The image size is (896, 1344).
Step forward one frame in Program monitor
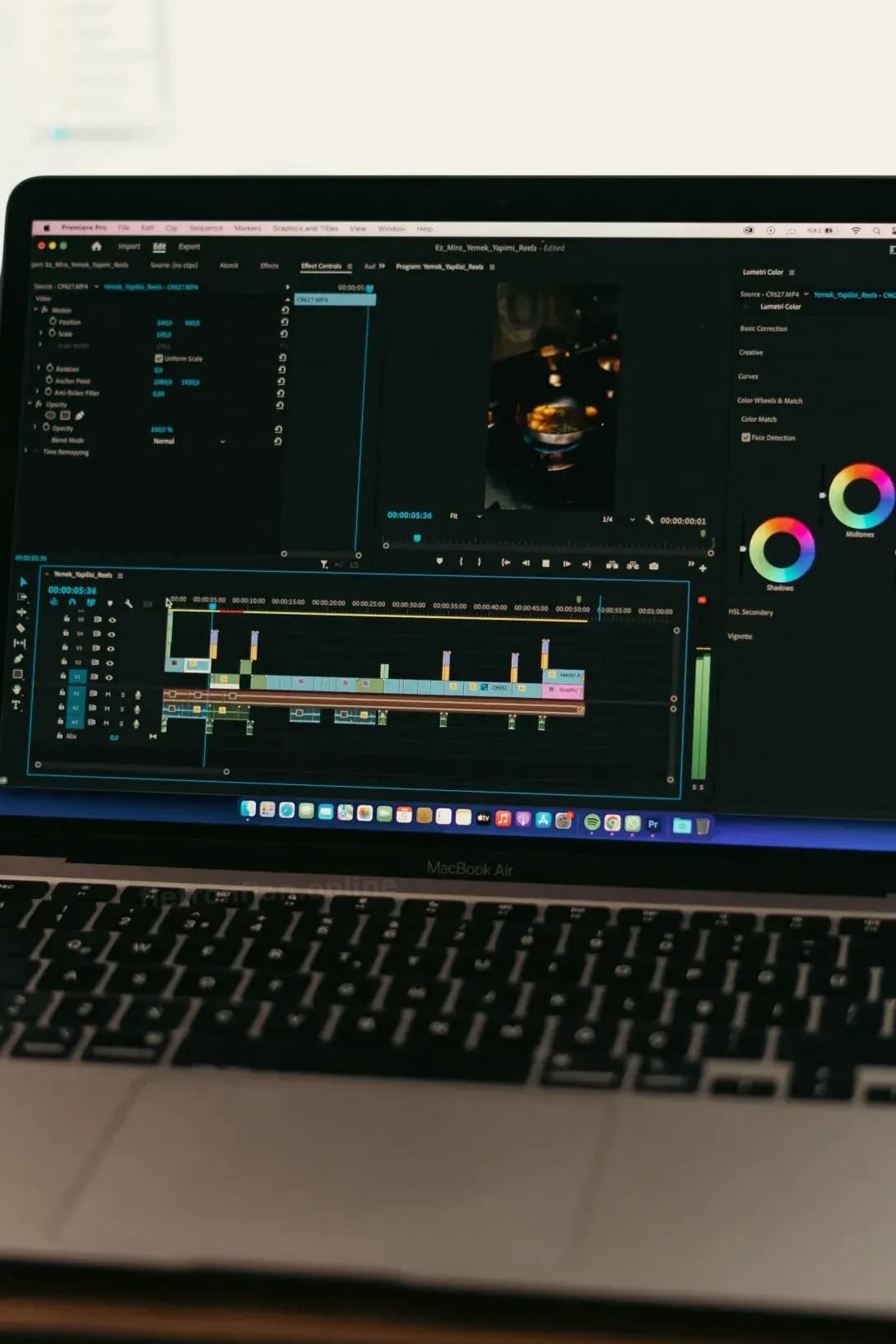click(x=566, y=564)
